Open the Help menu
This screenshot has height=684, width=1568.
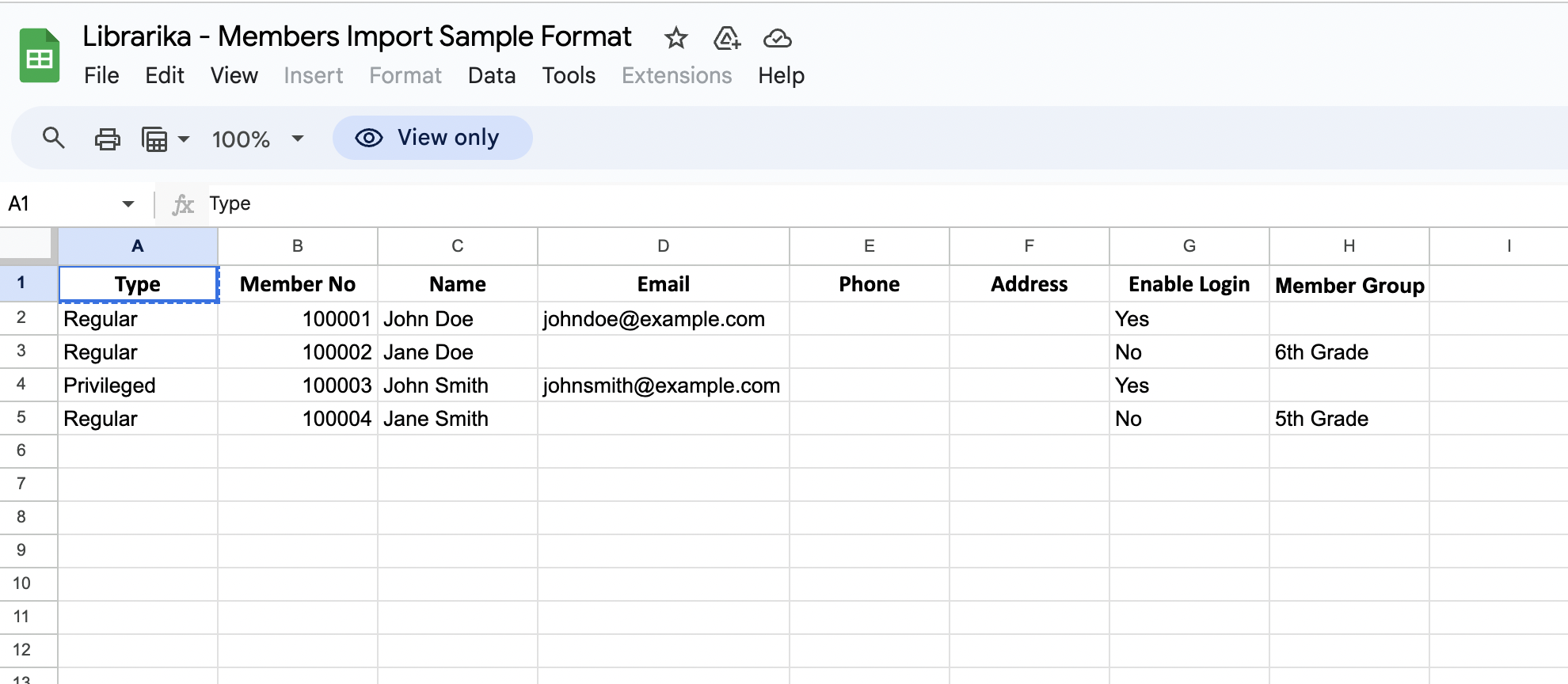tap(780, 75)
